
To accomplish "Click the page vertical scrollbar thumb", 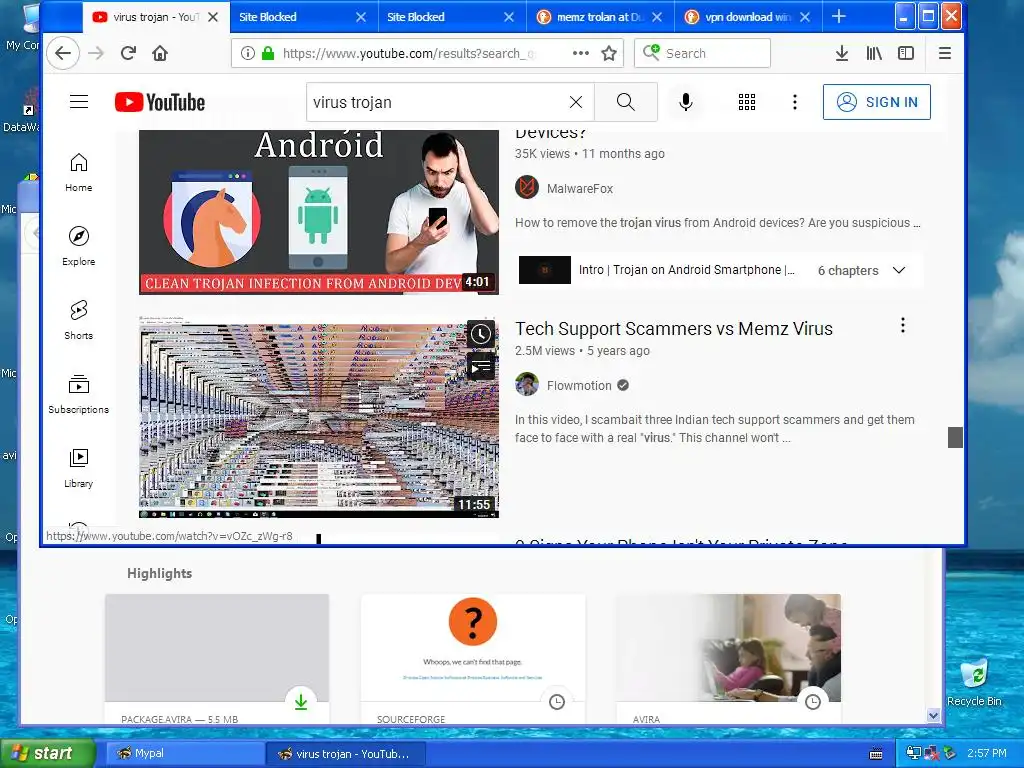I will 955,438.
